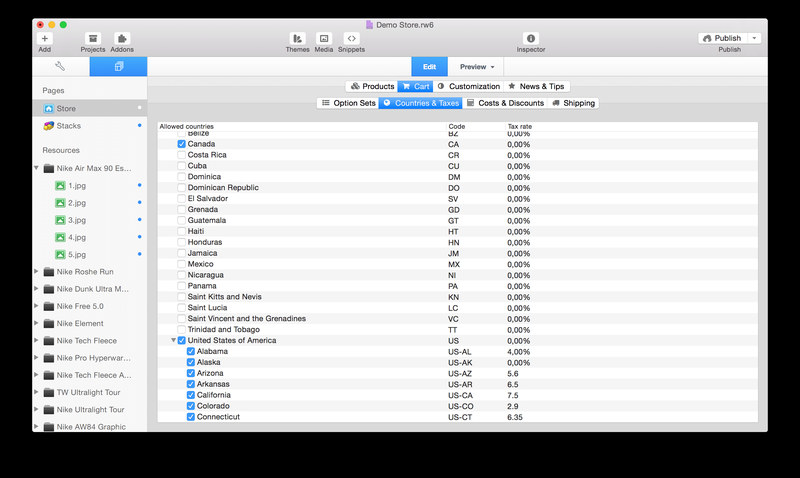Image resolution: width=800 pixels, height=478 pixels.
Task: Click the California tax rate 7.5
Action: [x=513, y=395]
